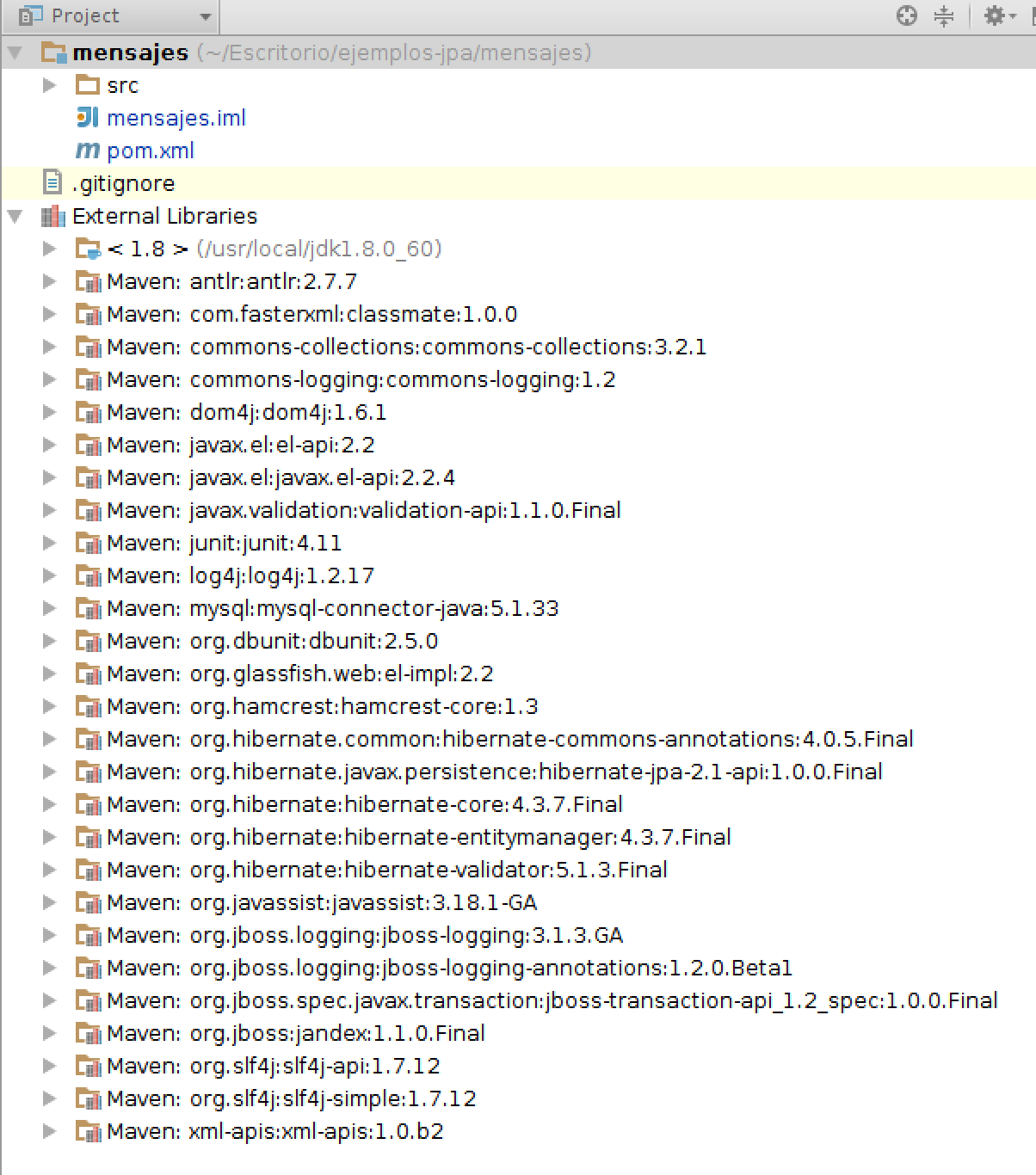This screenshot has width=1036, height=1175.
Task: Expand the commons-collections:3.2.1 library
Action: point(49,347)
